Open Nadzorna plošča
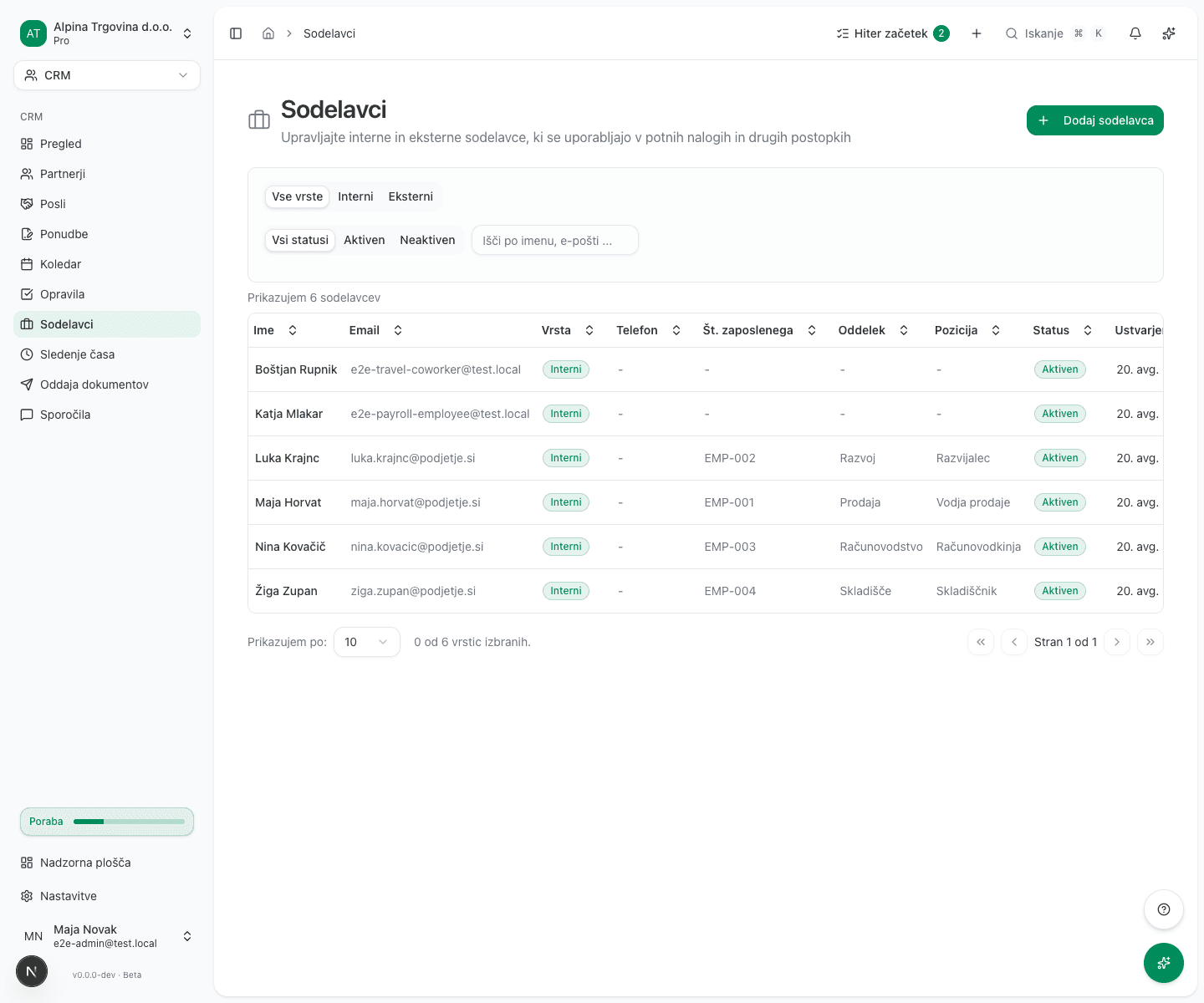This screenshot has width=1204, height=1003. 107,863
